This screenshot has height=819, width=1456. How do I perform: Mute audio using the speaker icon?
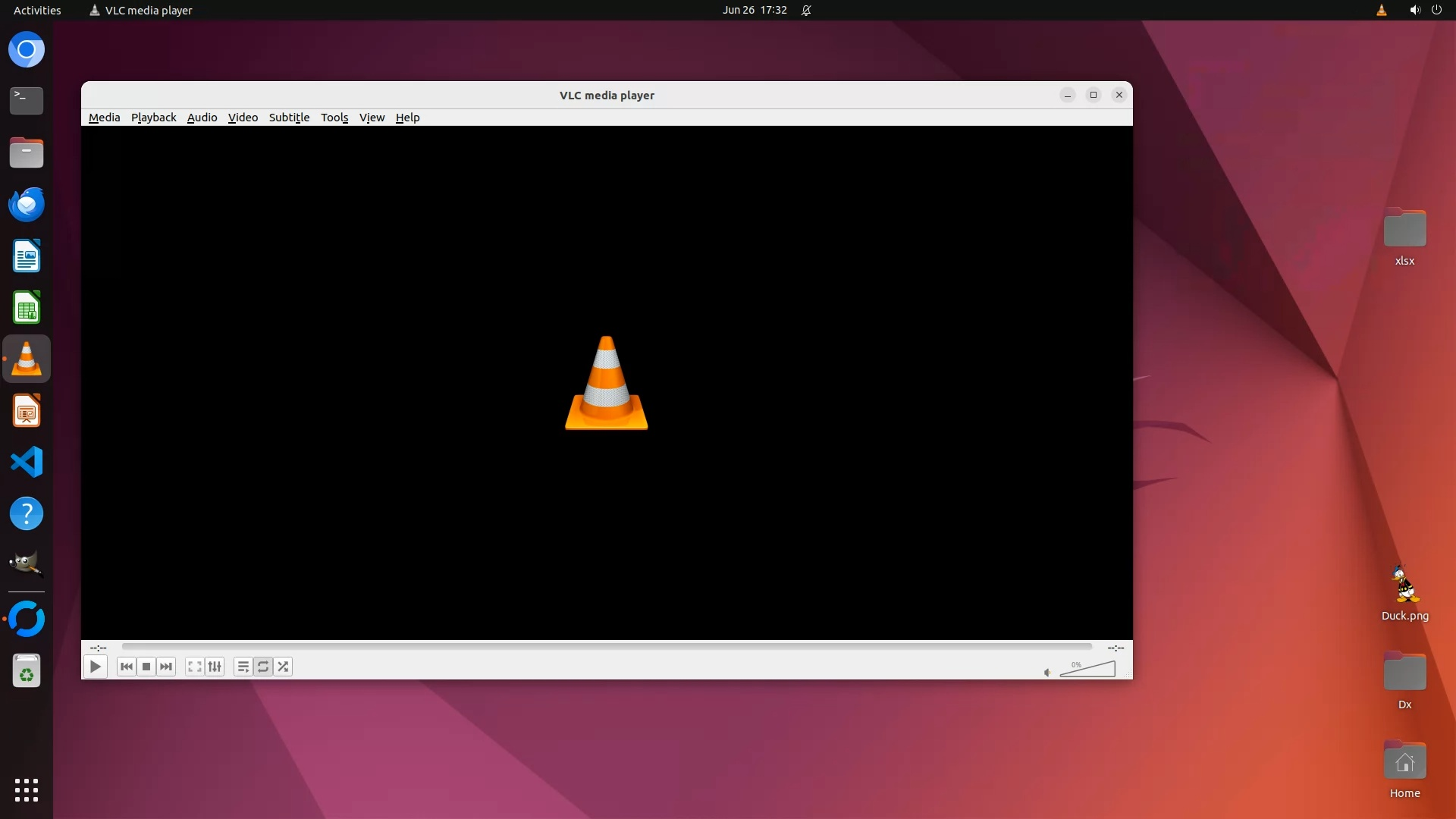click(x=1047, y=672)
